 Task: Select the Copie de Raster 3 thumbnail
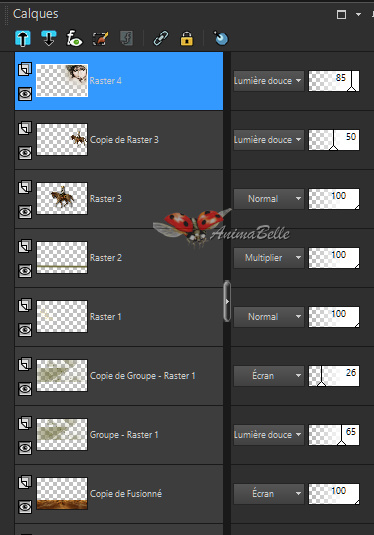point(62,140)
